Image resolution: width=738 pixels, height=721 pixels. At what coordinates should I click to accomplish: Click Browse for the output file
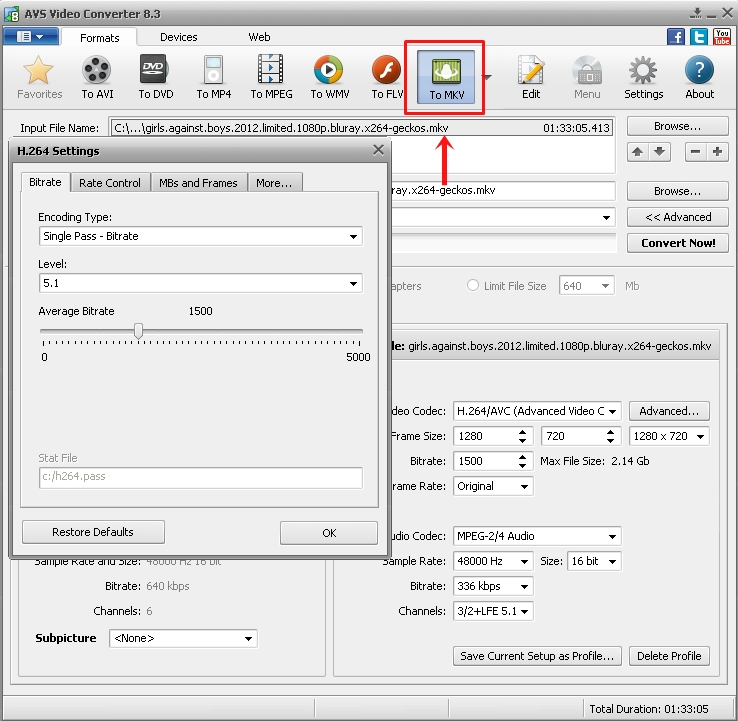coord(677,191)
